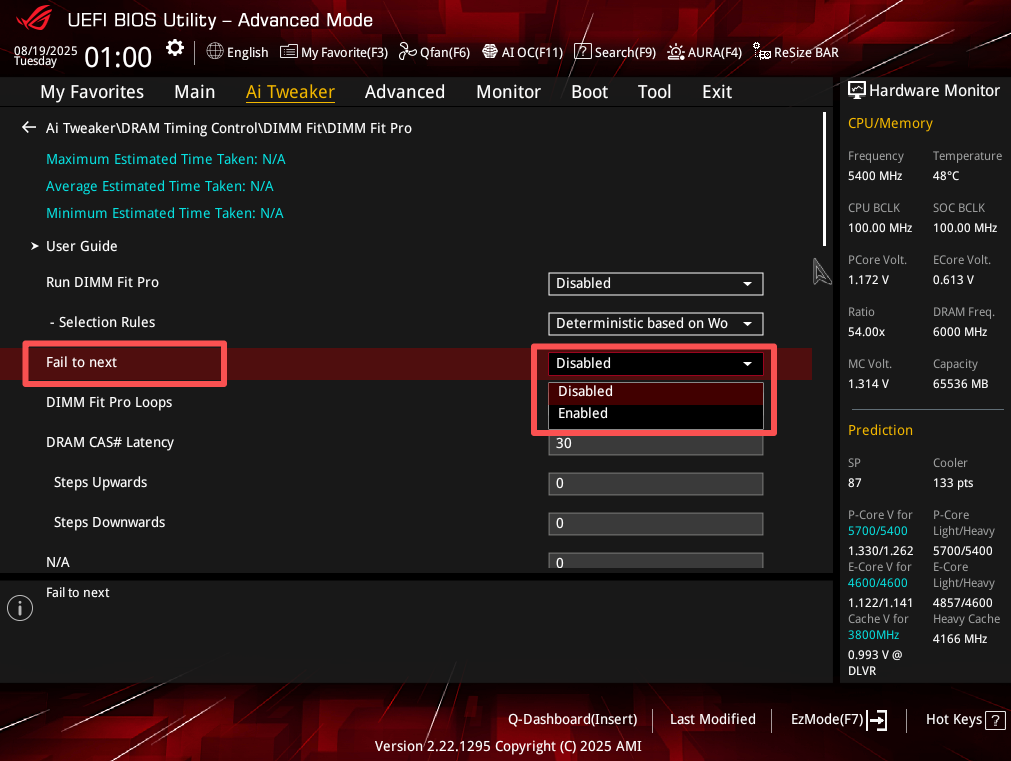Toggle the ReSize BAR option

pos(796,52)
